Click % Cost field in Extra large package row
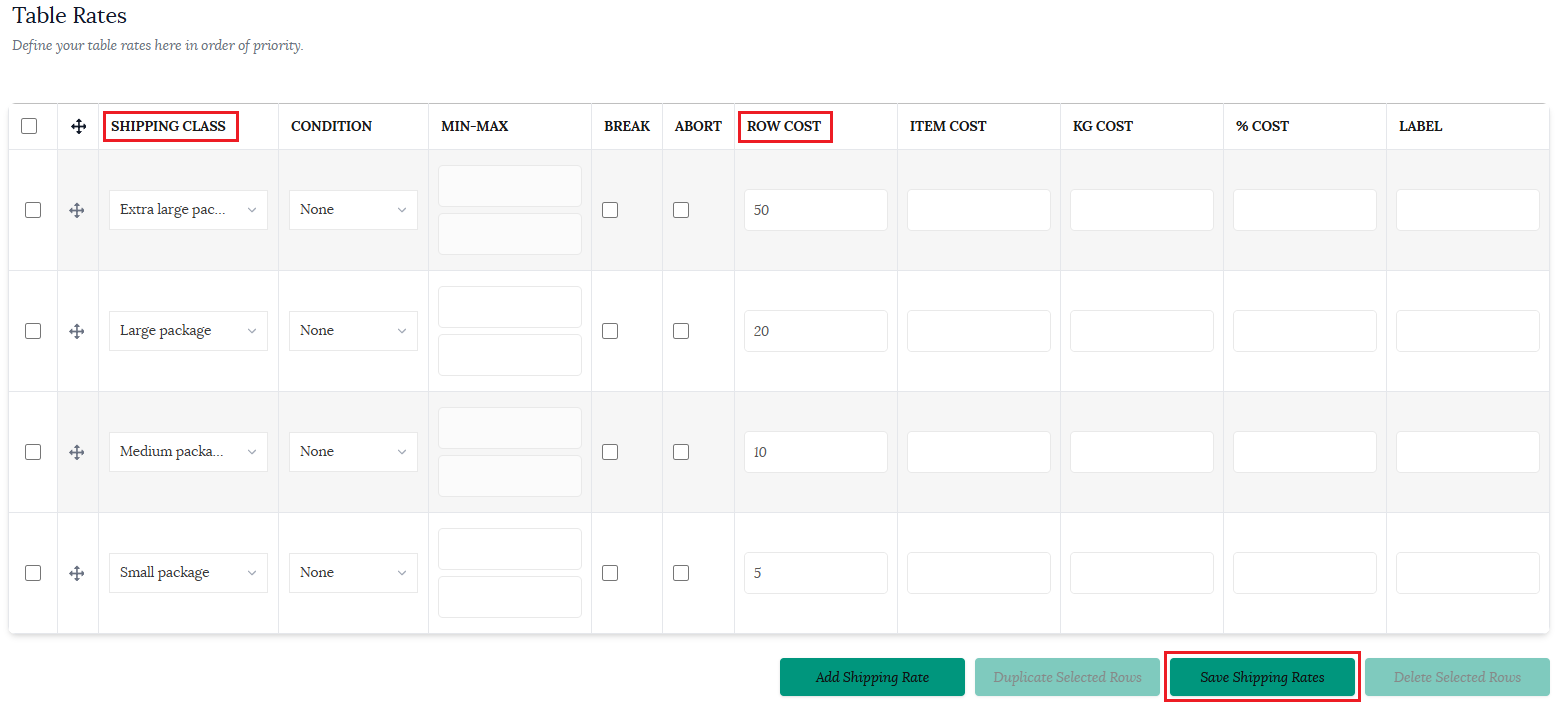The height and width of the screenshot is (706, 1564). pyautogui.click(x=1305, y=210)
